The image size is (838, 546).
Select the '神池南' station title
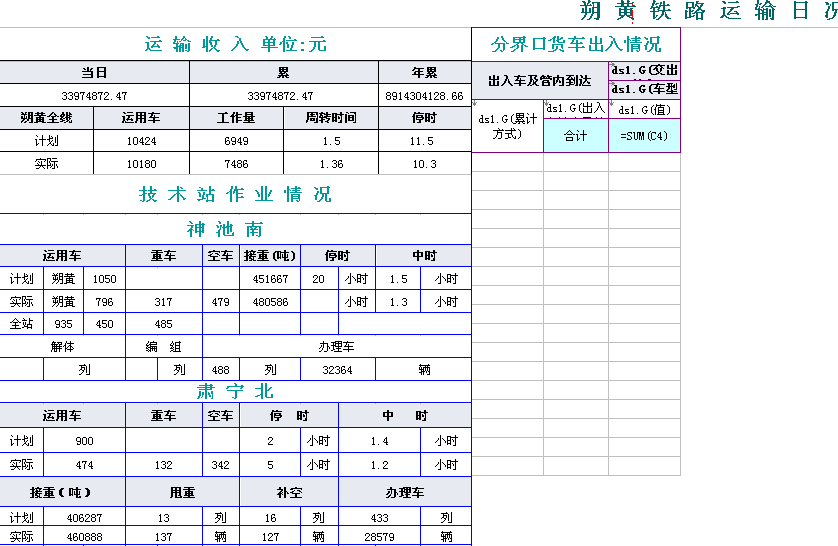pyautogui.click(x=235, y=229)
